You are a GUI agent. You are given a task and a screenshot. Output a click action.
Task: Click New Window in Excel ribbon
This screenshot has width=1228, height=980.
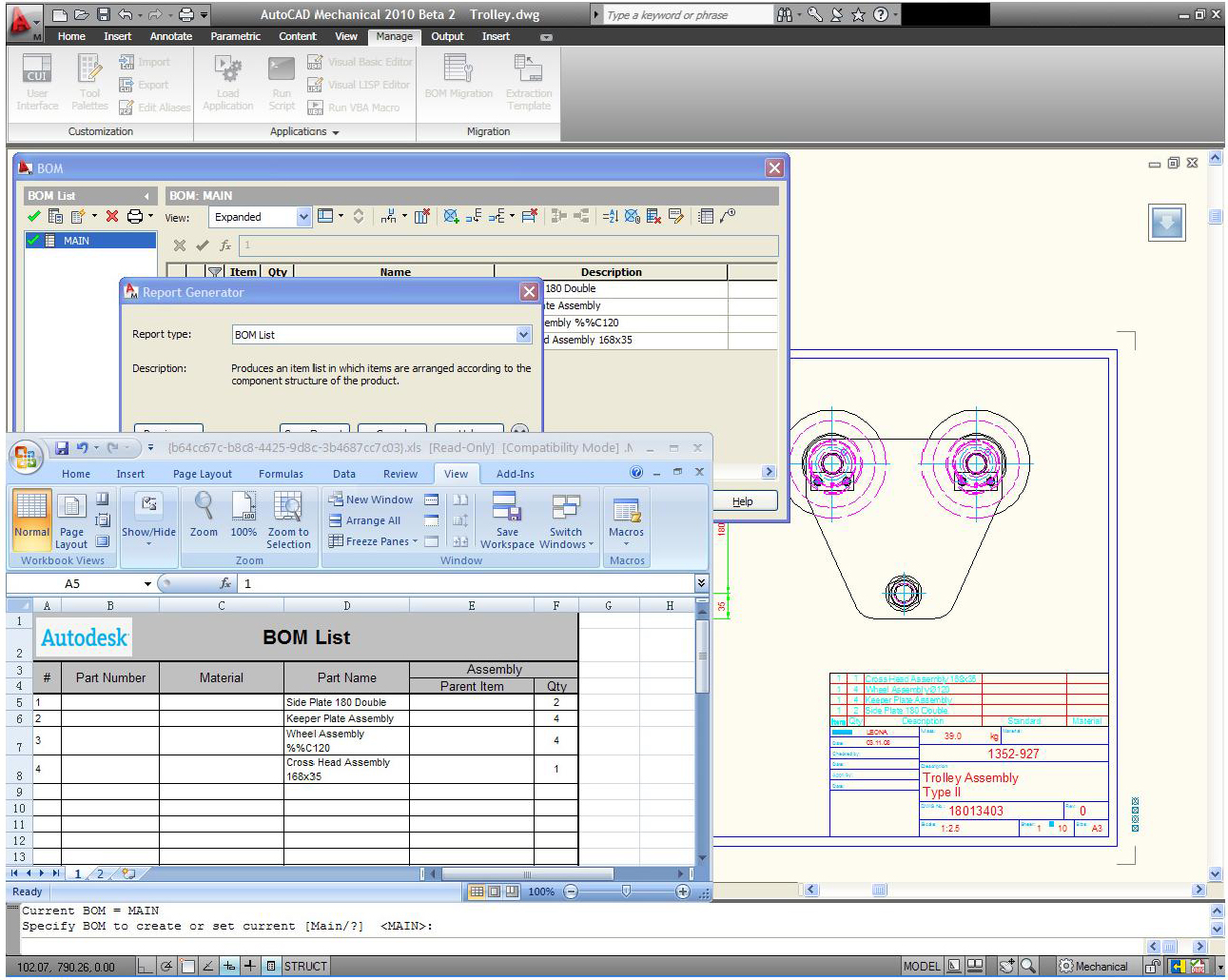click(x=371, y=500)
